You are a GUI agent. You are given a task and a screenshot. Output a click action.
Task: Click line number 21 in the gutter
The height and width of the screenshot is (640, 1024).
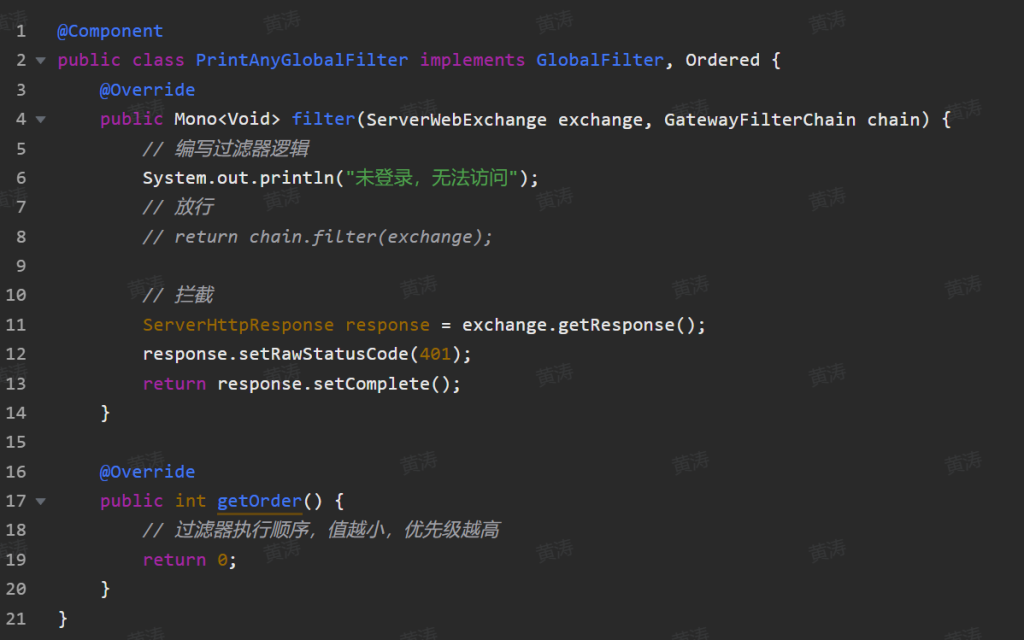coord(16,618)
